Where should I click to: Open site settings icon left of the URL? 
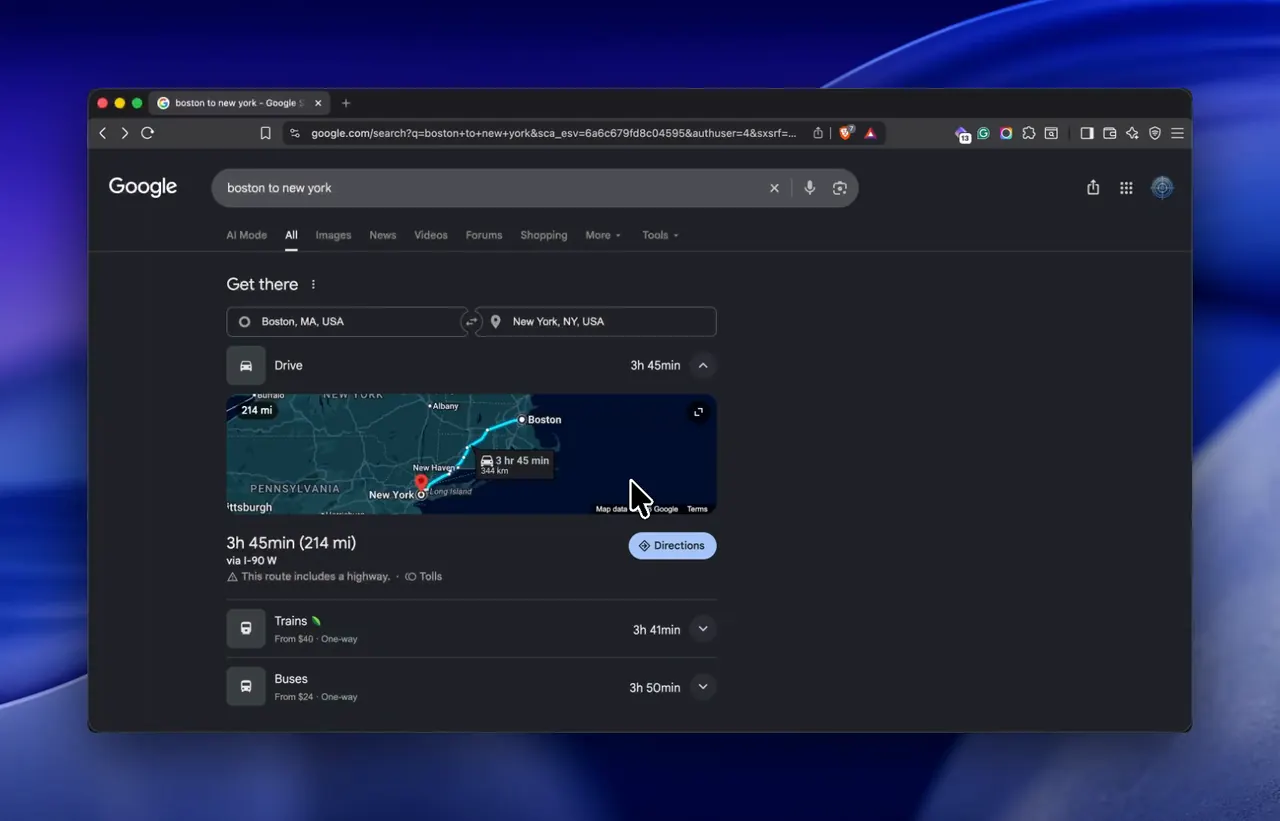click(294, 133)
